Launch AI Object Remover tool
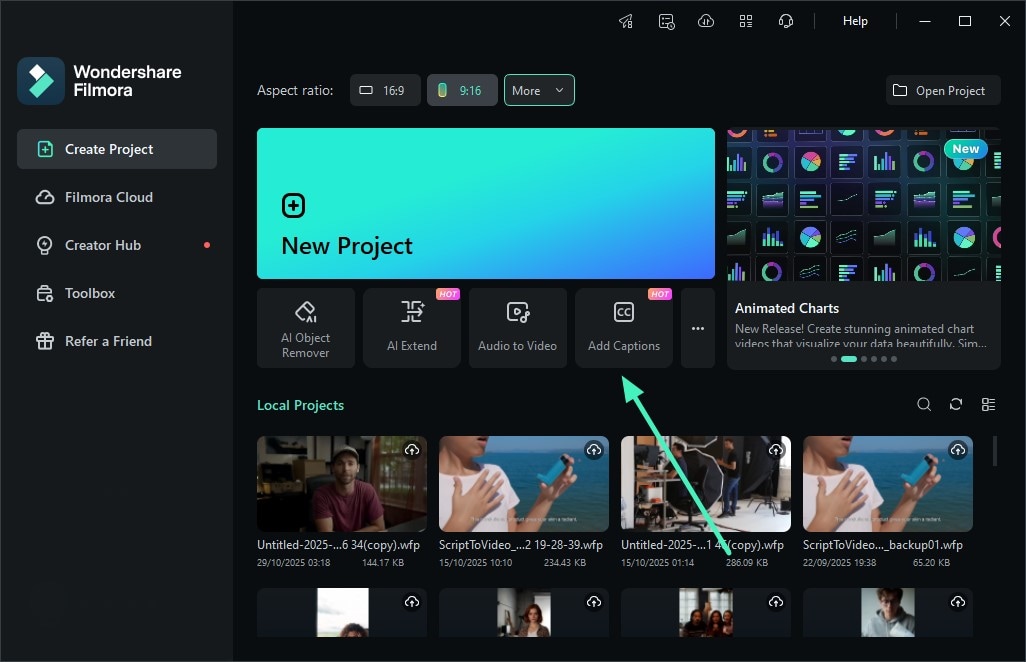The width and height of the screenshot is (1026, 662). coord(306,328)
